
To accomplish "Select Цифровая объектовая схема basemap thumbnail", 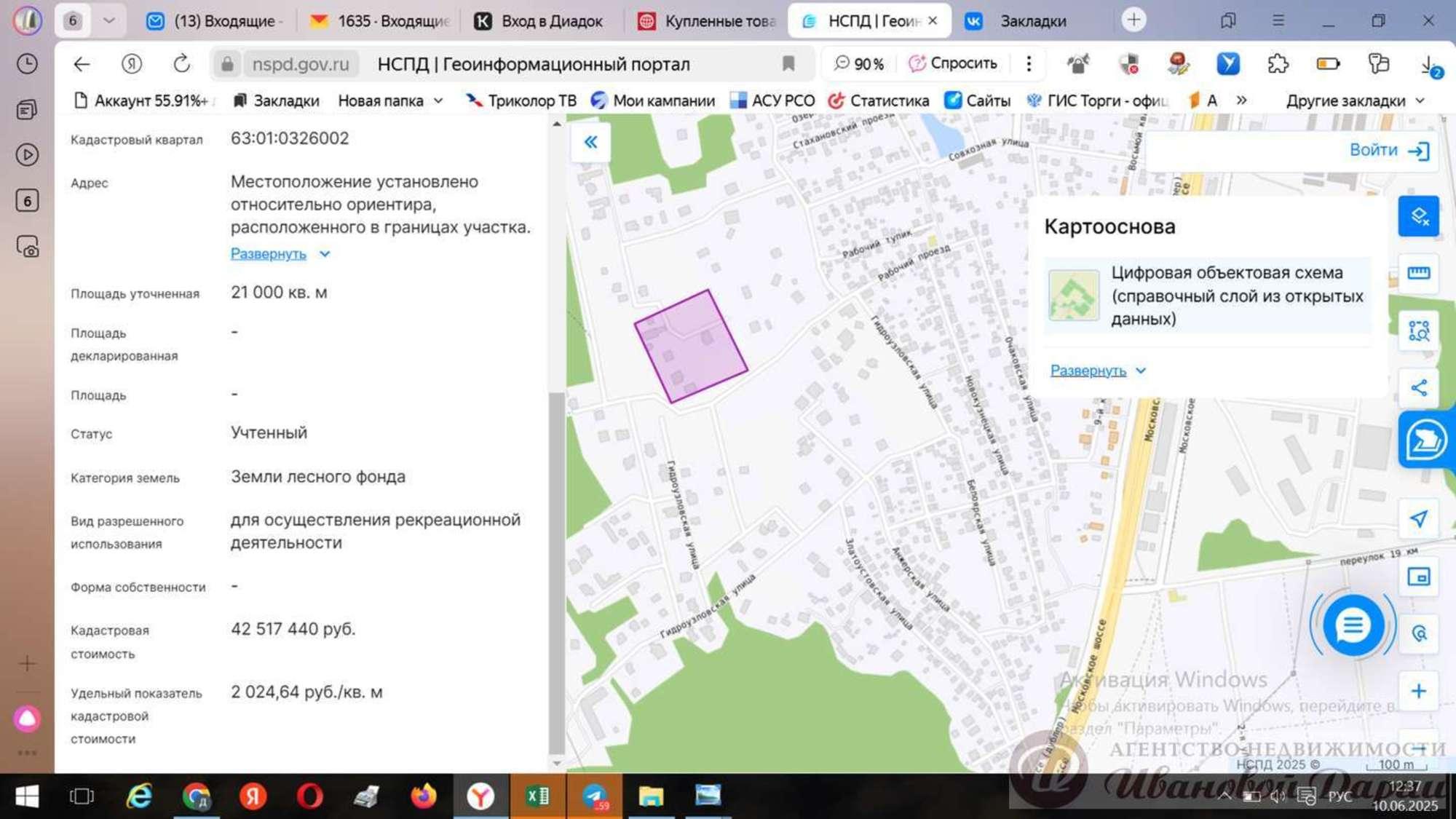I will tap(1074, 295).
